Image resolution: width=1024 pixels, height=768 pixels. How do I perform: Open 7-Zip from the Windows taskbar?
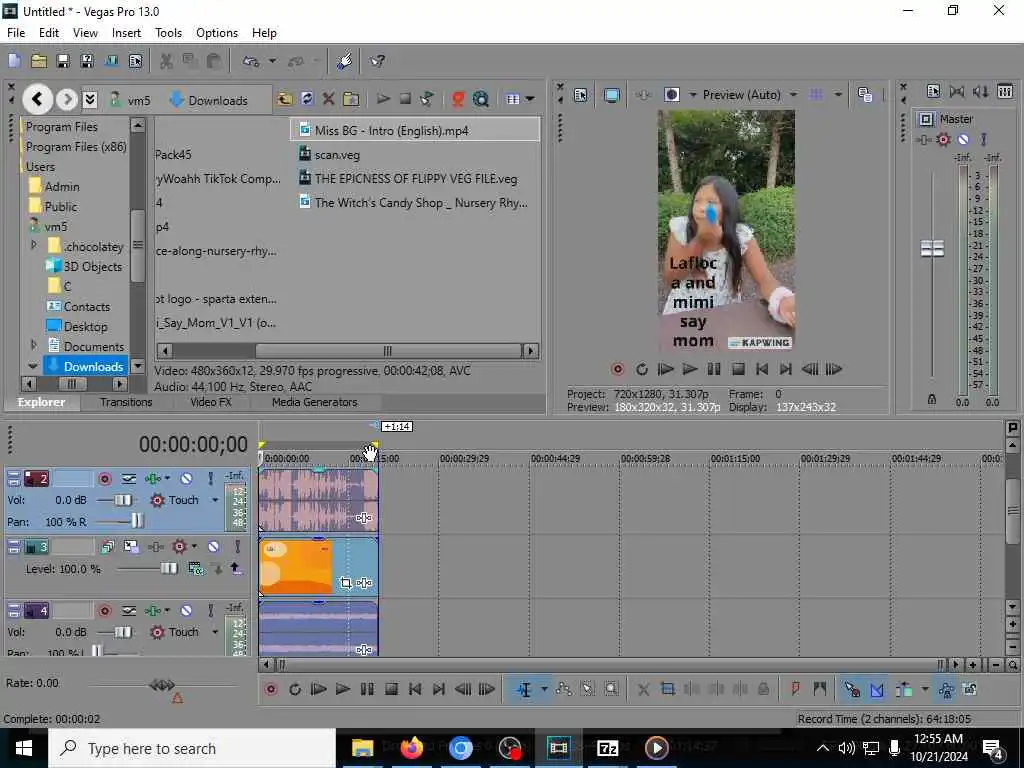click(607, 748)
